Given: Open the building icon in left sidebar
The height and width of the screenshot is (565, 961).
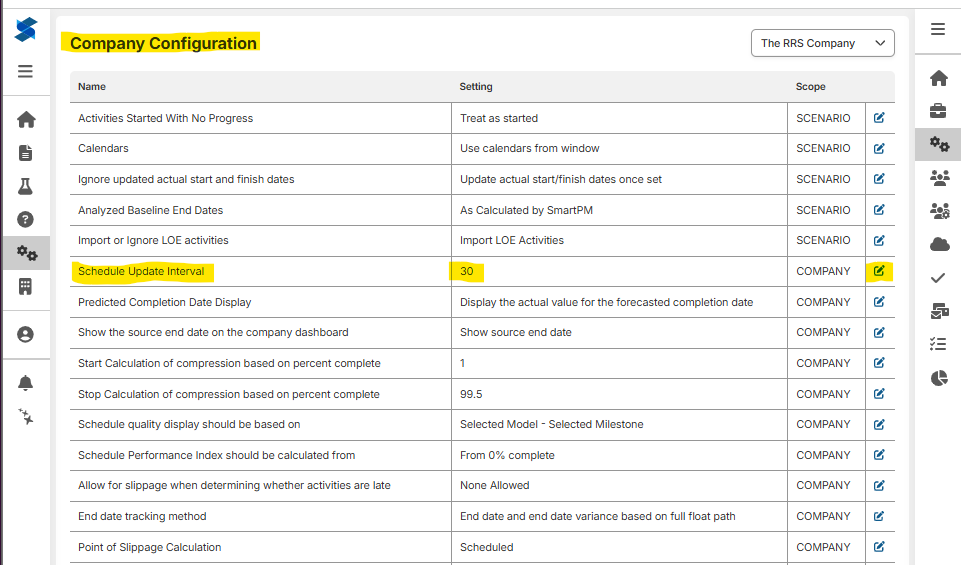Looking at the screenshot, I should pyautogui.click(x=25, y=286).
